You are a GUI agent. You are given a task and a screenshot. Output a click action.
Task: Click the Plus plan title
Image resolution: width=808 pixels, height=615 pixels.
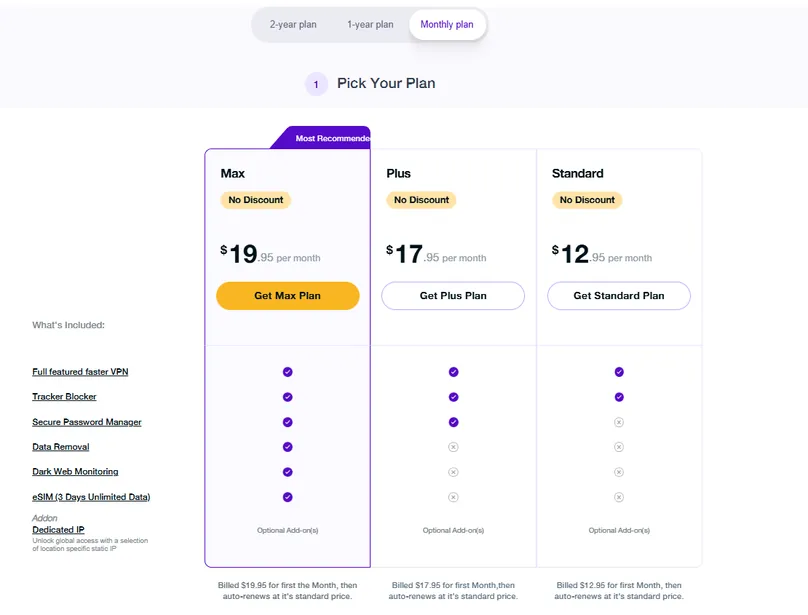(x=398, y=173)
